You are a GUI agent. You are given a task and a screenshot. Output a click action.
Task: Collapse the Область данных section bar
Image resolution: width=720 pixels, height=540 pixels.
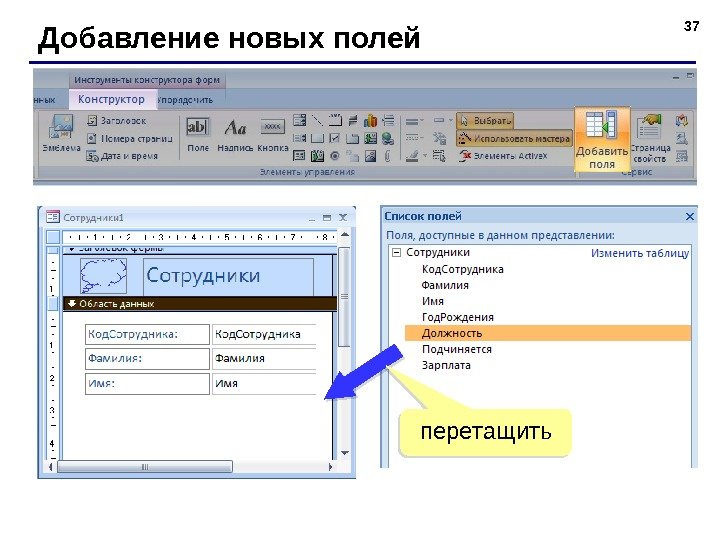[x=200, y=304]
